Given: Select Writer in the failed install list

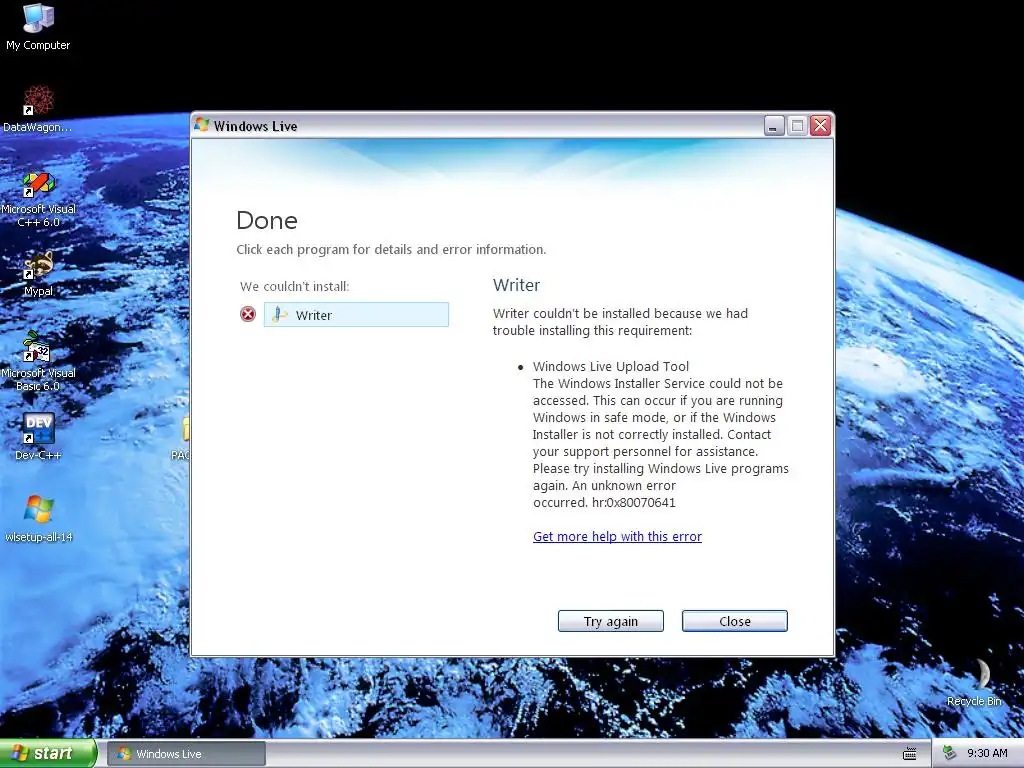Looking at the screenshot, I should point(356,315).
